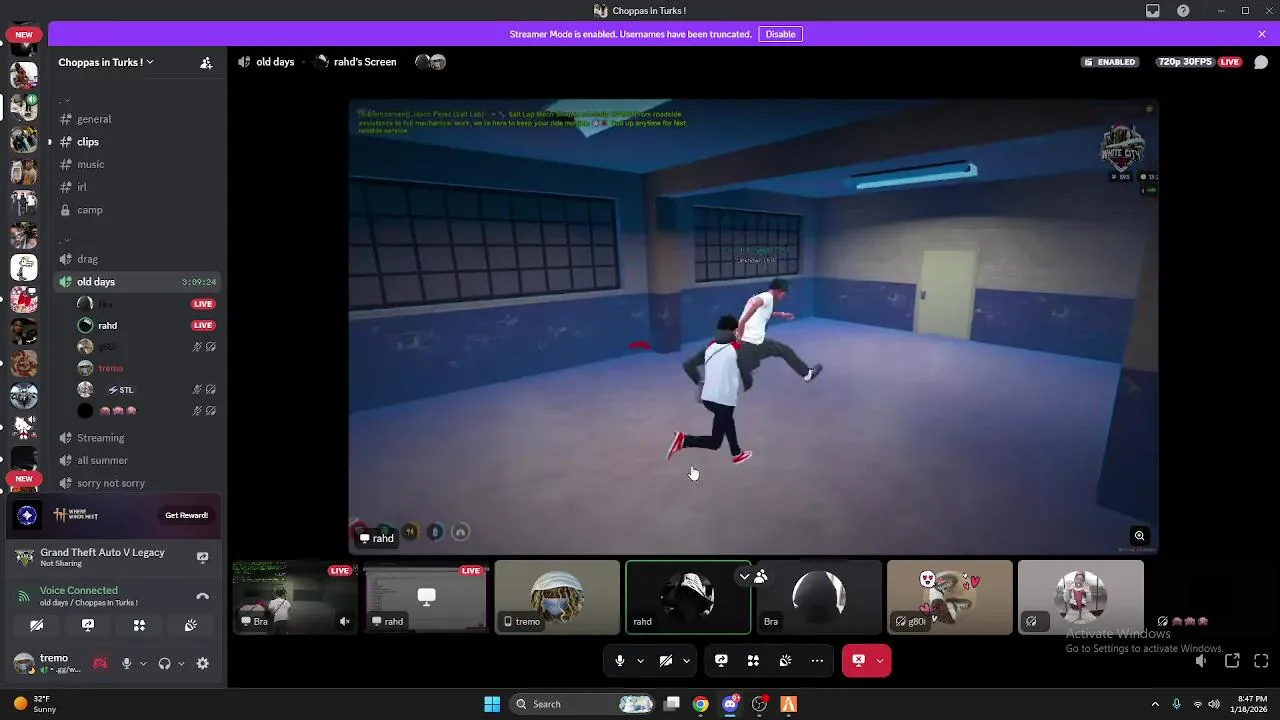
Task: Expand camera options in the call controls
Action: point(686,660)
